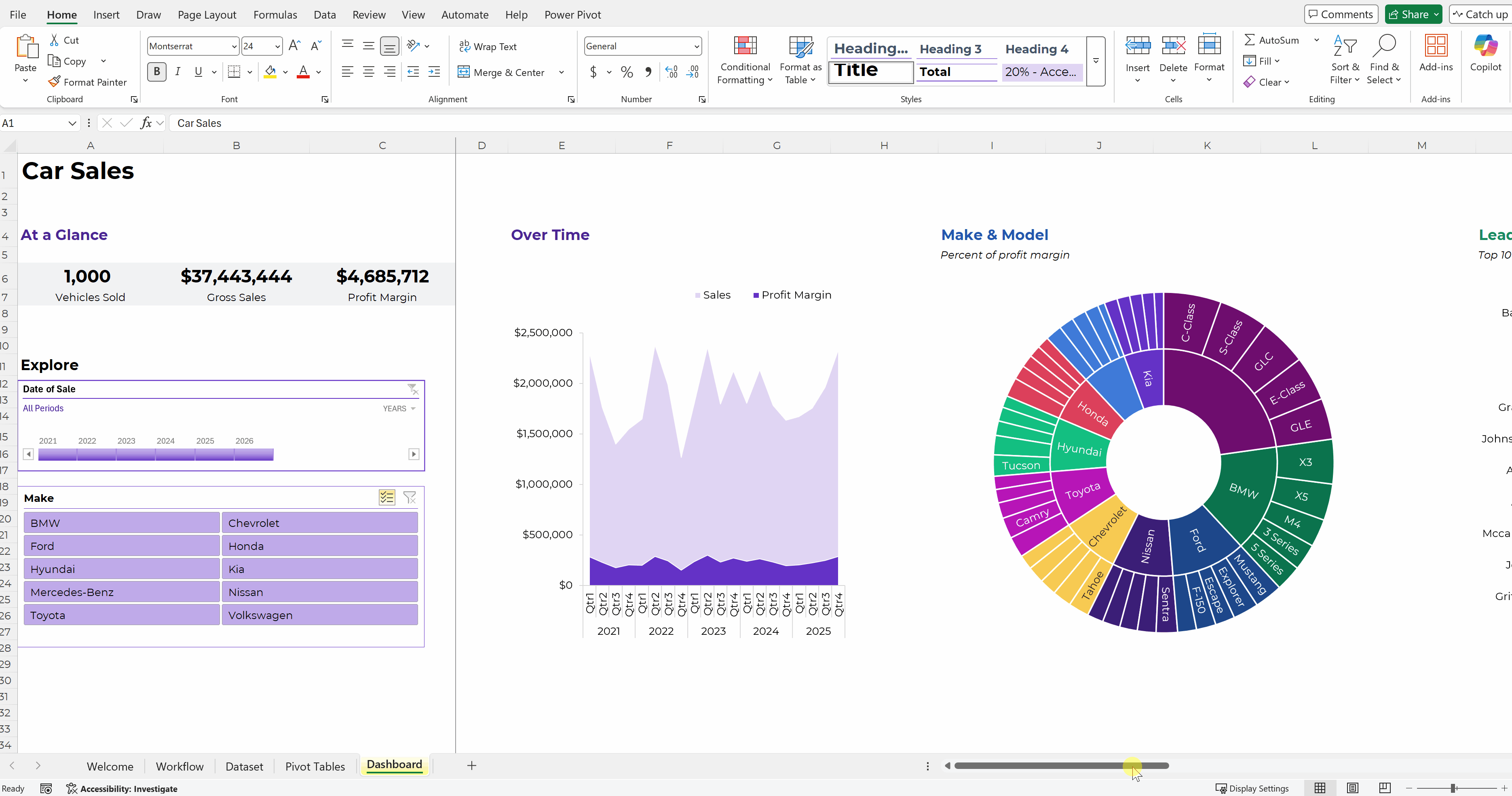Click the Name Box showing A1
The image size is (1512, 796).
click(x=32, y=123)
